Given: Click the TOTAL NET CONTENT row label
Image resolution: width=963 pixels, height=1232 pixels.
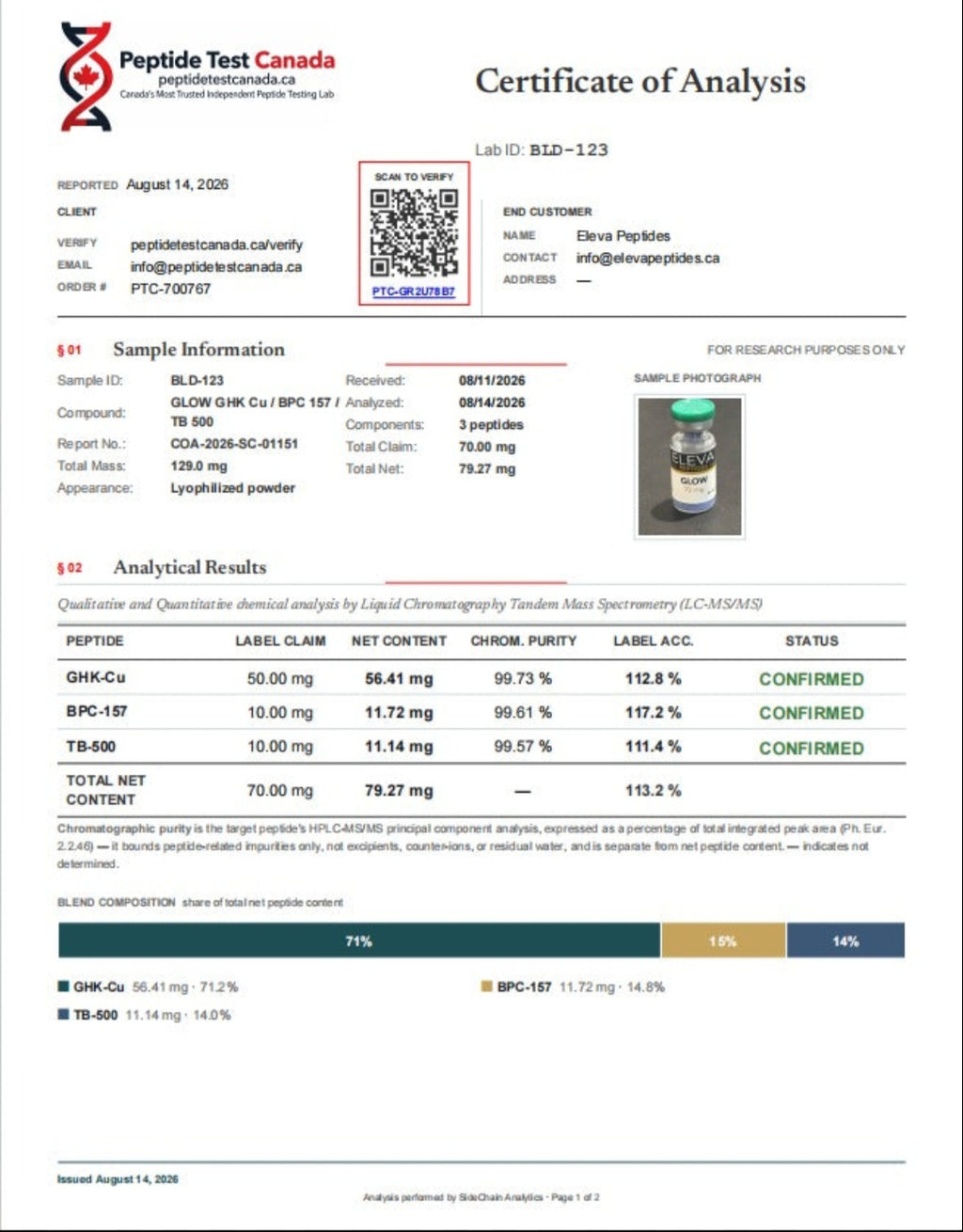Looking at the screenshot, I should (x=105, y=790).
